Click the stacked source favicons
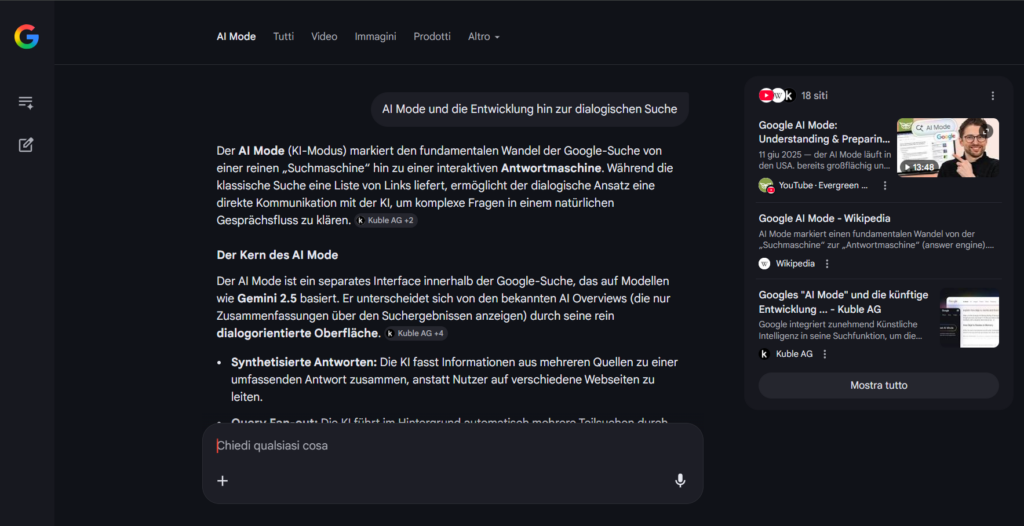 click(x=777, y=95)
